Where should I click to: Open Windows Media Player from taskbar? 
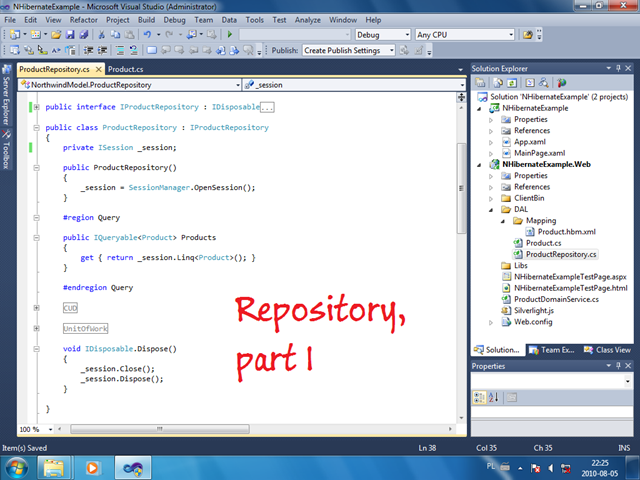[x=92, y=468]
